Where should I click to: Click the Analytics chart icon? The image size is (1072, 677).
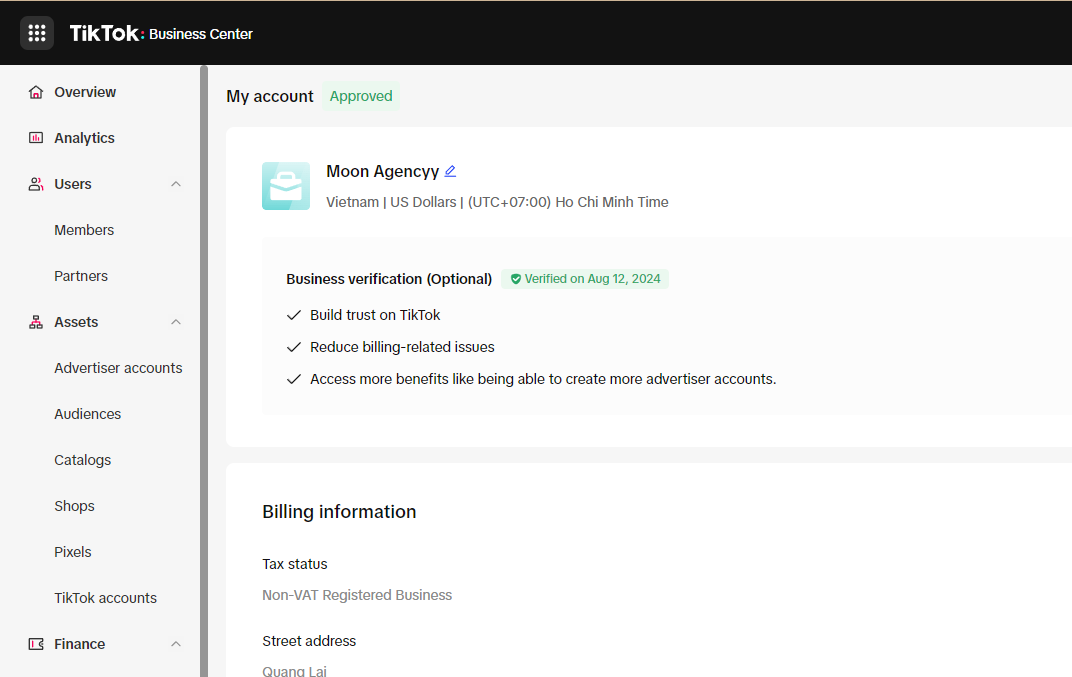pyautogui.click(x=36, y=138)
